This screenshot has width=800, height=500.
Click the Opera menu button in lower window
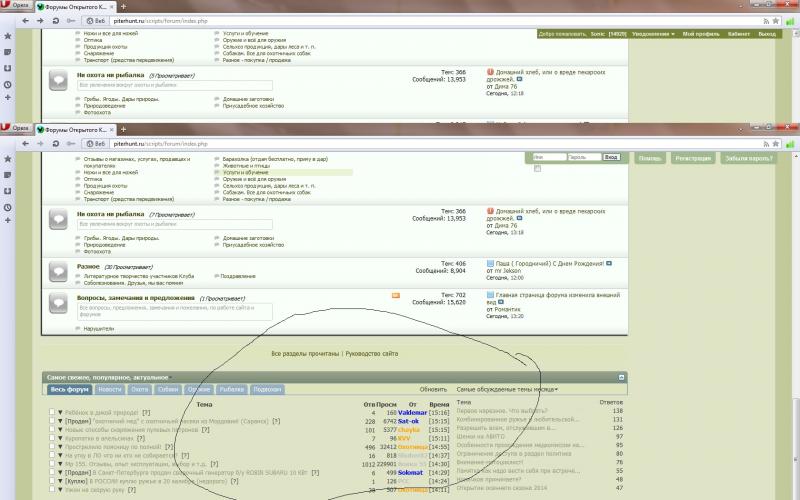pyautogui.click(x=15, y=130)
